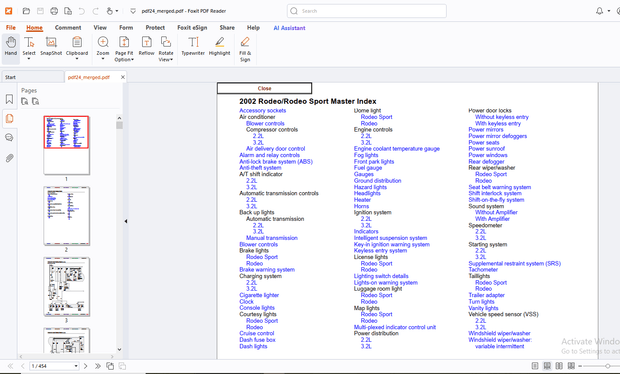The width and height of the screenshot is (620, 374).
Task: Click the Close button above index title
Action: (x=265, y=88)
